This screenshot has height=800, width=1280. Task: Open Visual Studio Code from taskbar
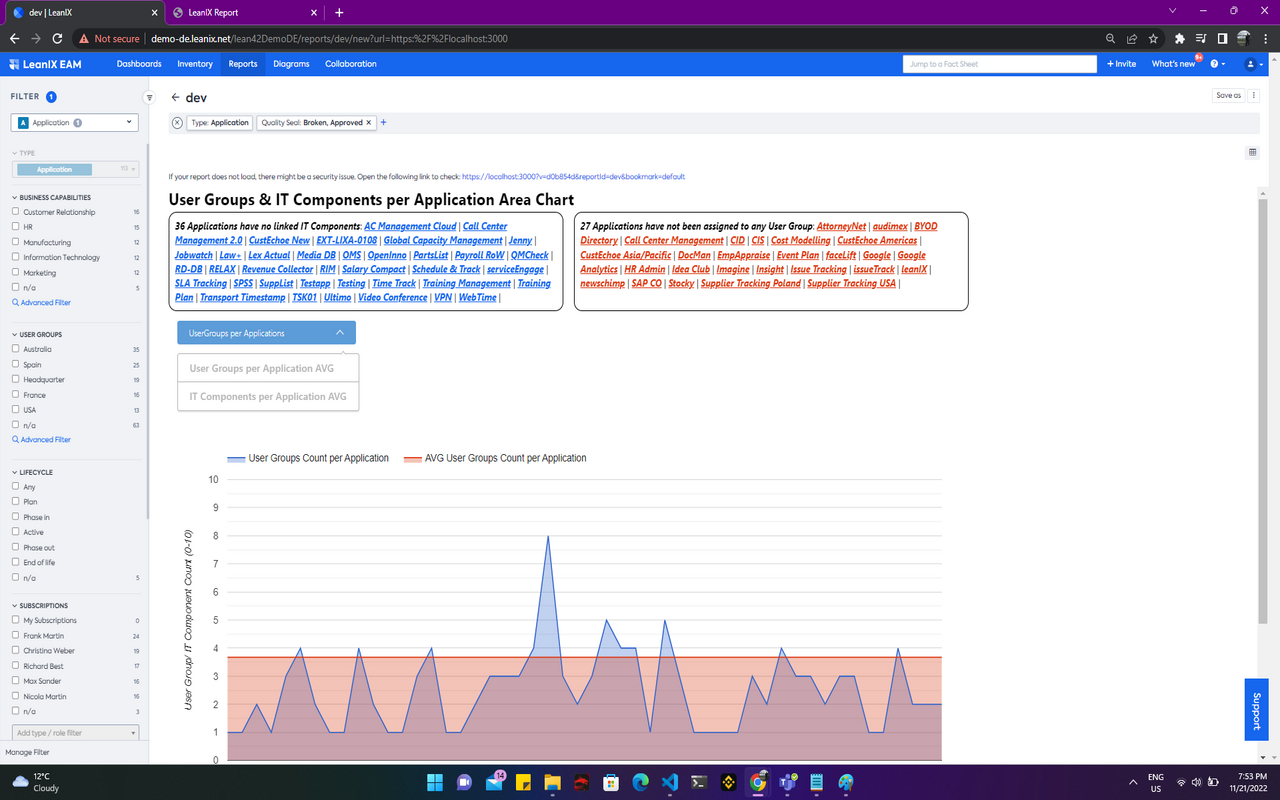[x=670, y=782]
